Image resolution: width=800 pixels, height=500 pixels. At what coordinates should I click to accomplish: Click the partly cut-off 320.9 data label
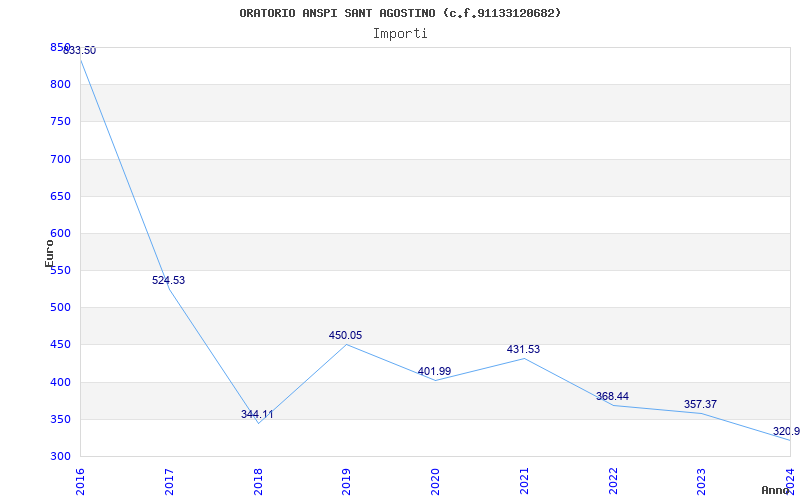tap(786, 432)
